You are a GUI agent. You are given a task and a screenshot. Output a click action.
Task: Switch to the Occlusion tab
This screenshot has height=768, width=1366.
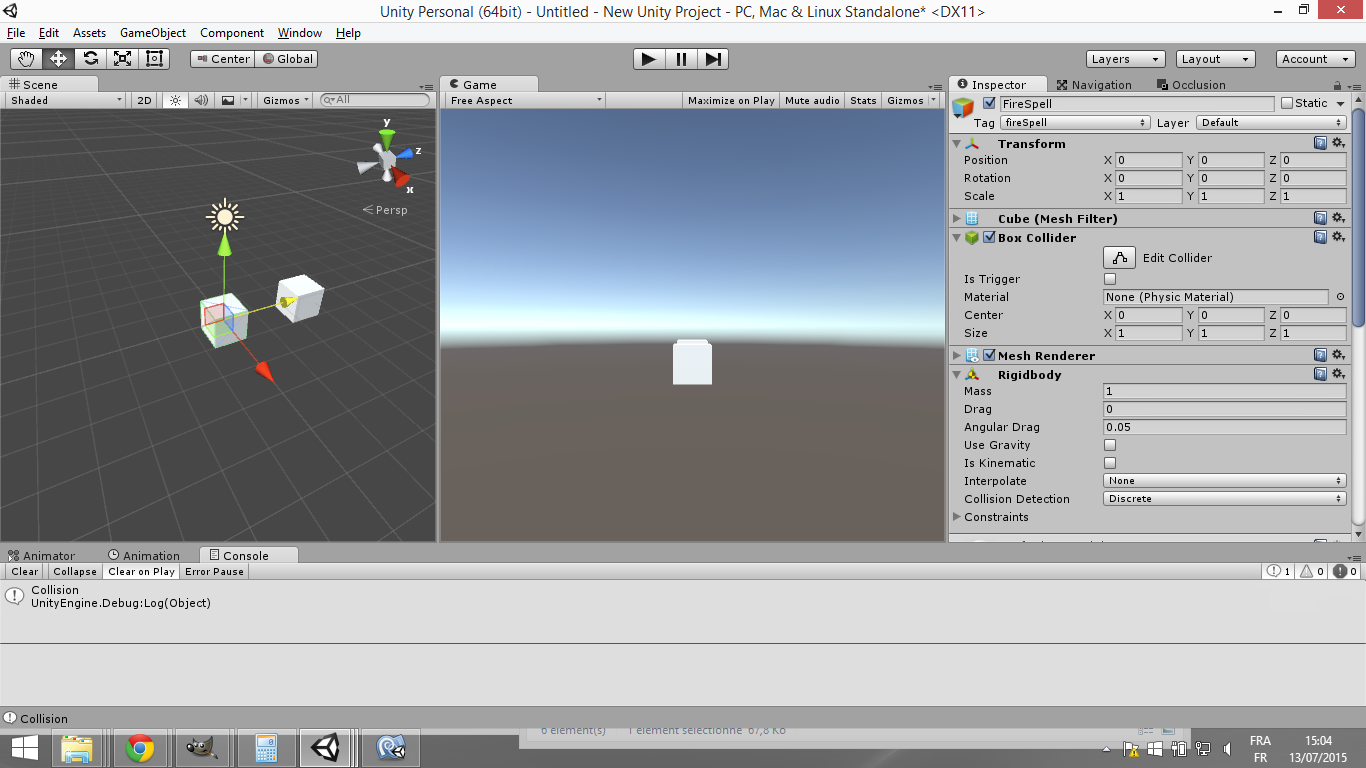point(1191,85)
